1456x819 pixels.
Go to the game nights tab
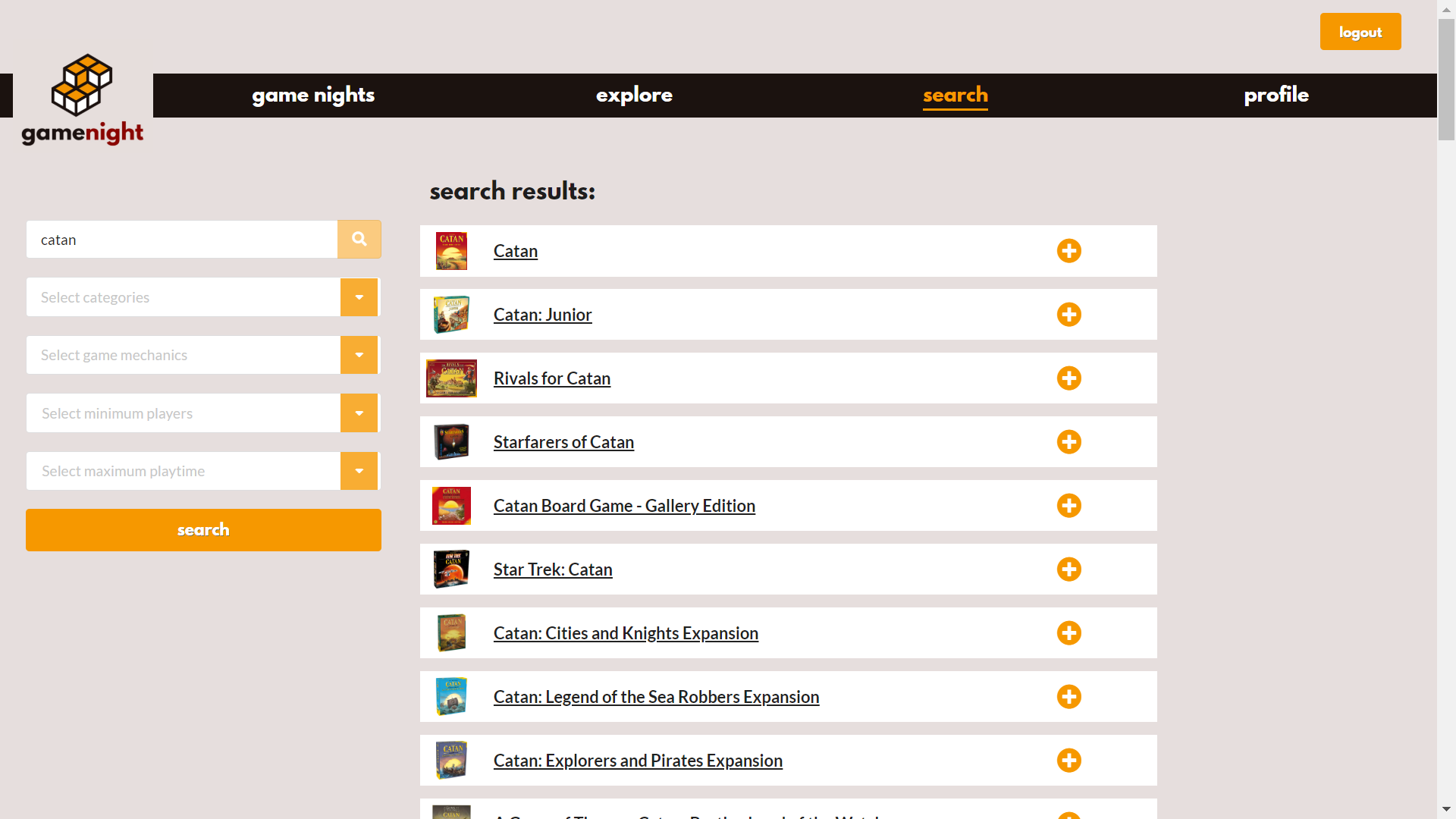tap(313, 95)
